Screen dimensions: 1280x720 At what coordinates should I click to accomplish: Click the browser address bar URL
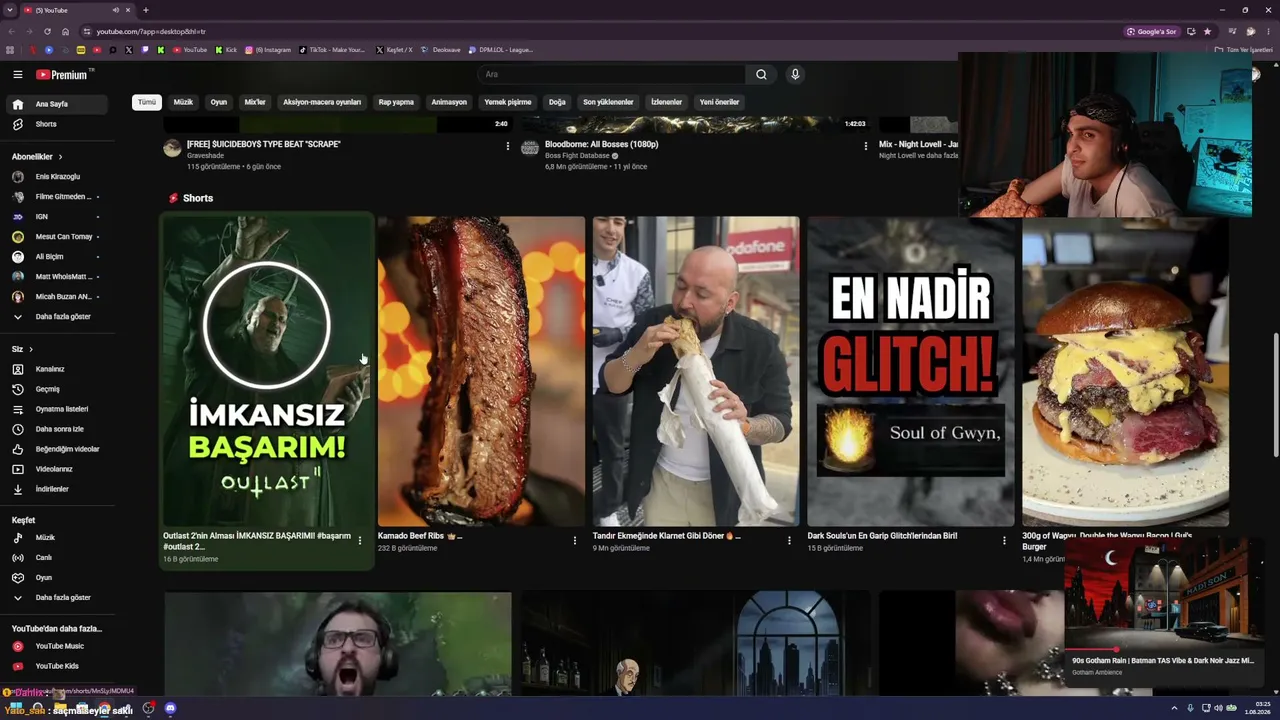click(151, 31)
